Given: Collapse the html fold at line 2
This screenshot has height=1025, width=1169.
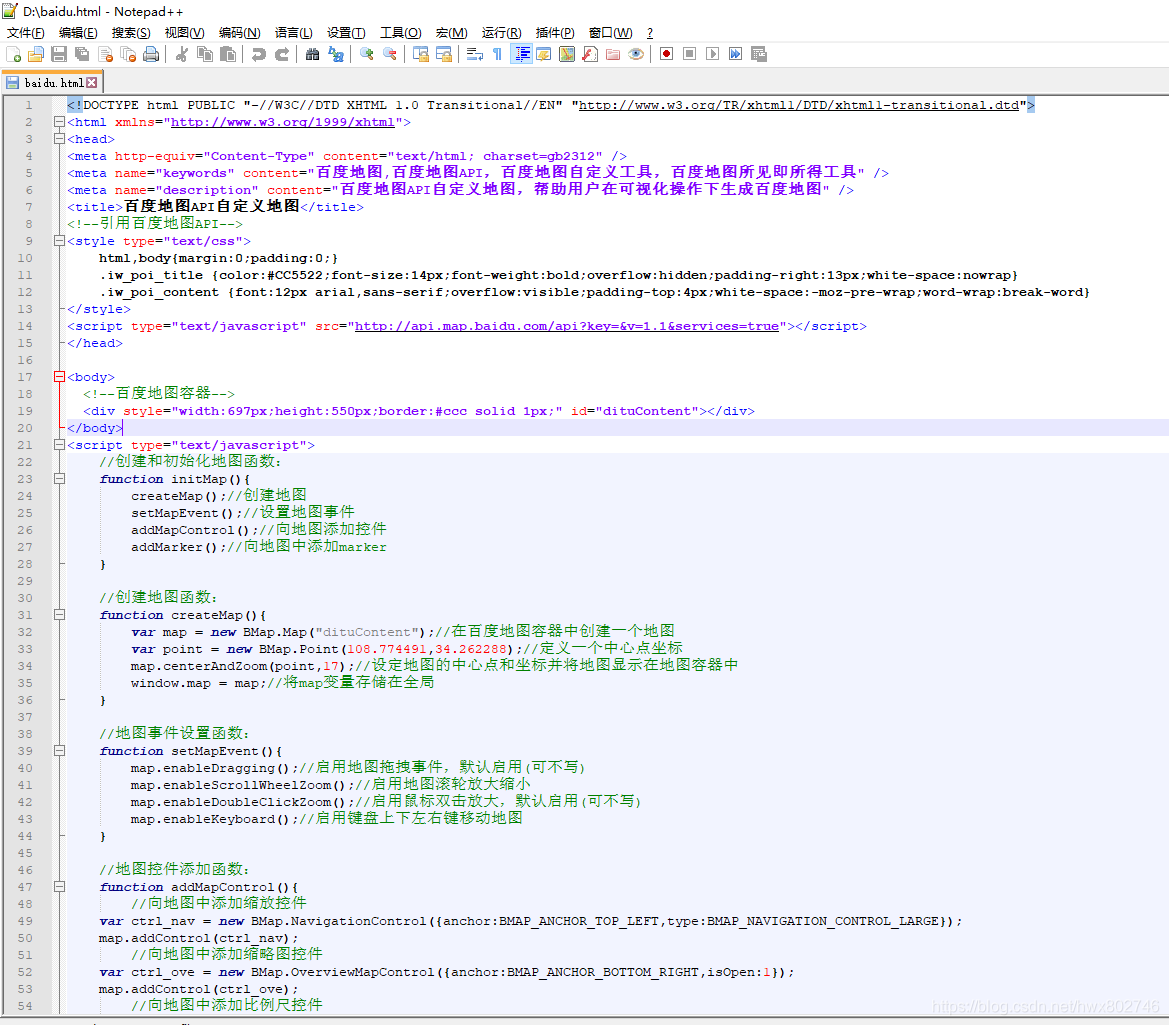Looking at the screenshot, I should click(x=59, y=122).
